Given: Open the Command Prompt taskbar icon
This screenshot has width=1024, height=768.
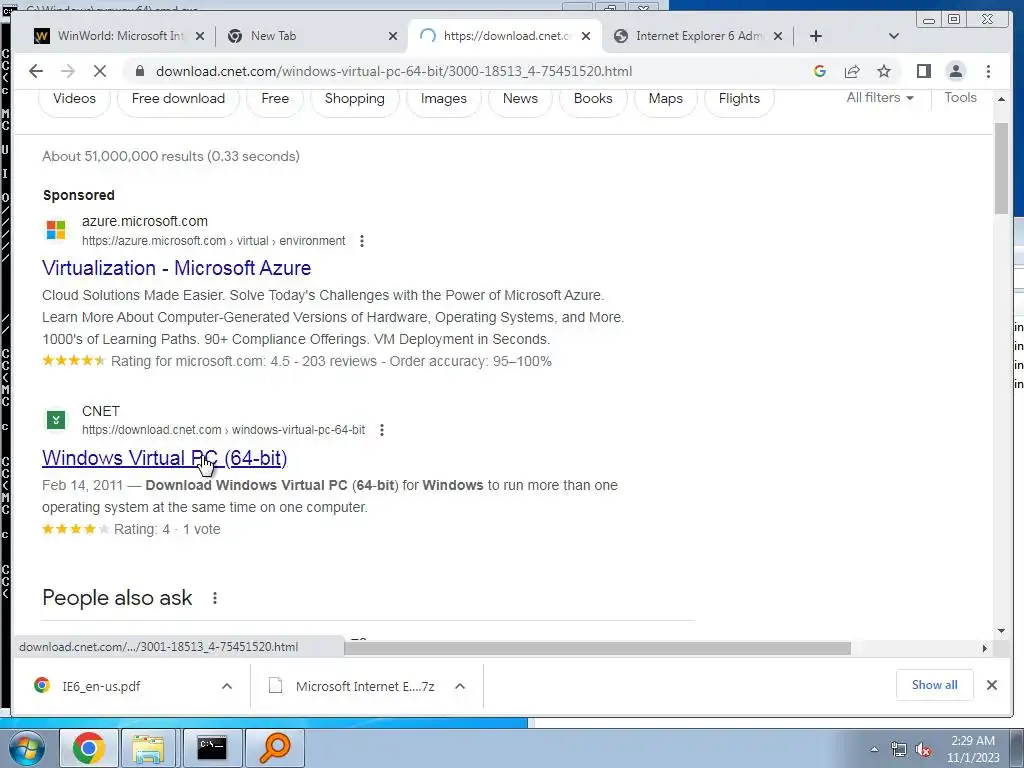Looking at the screenshot, I should coord(212,748).
